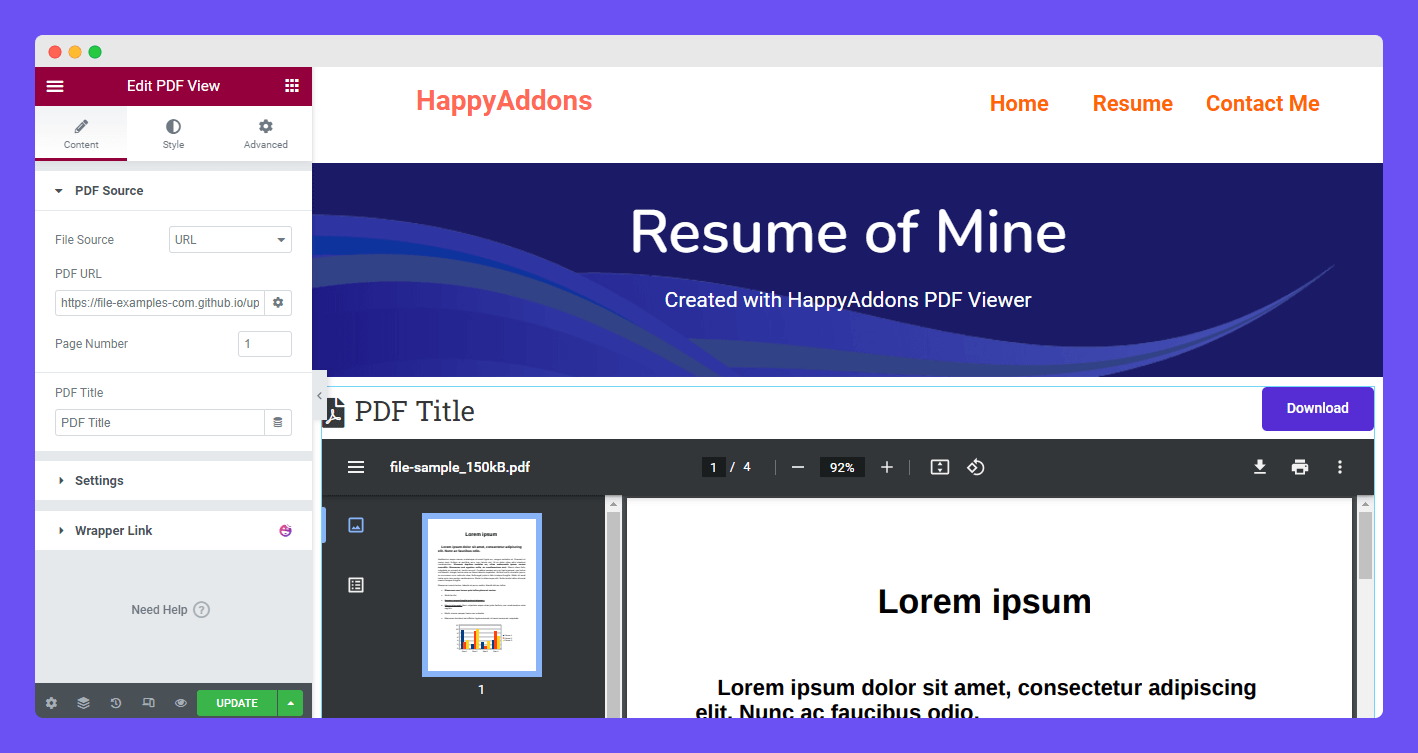1418x753 pixels.
Task: Open the Elementor hamburger menu
Action: (55, 86)
